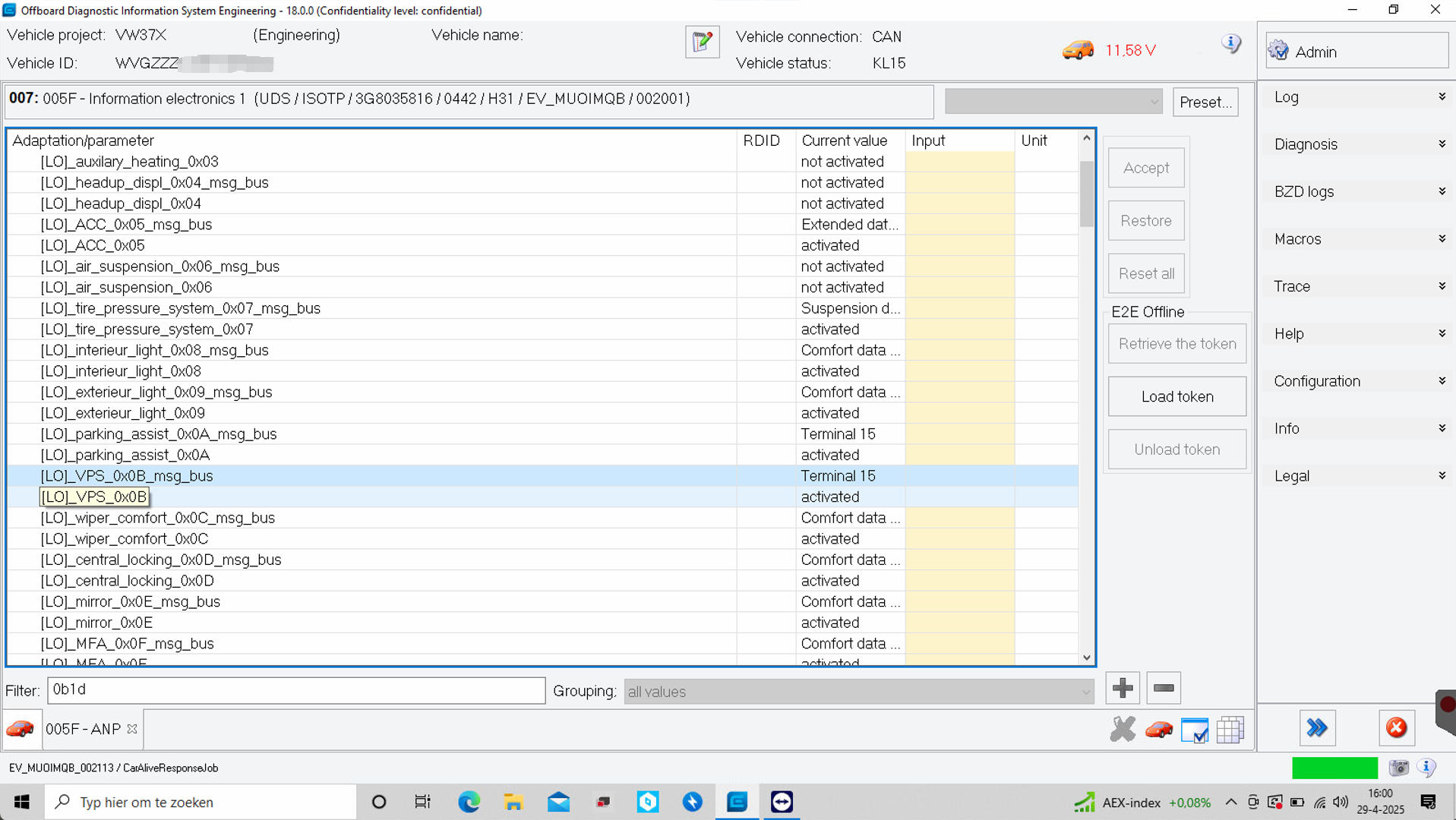1456x820 pixels.
Task: Expand the Diagnosis panel
Action: click(x=1358, y=144)
